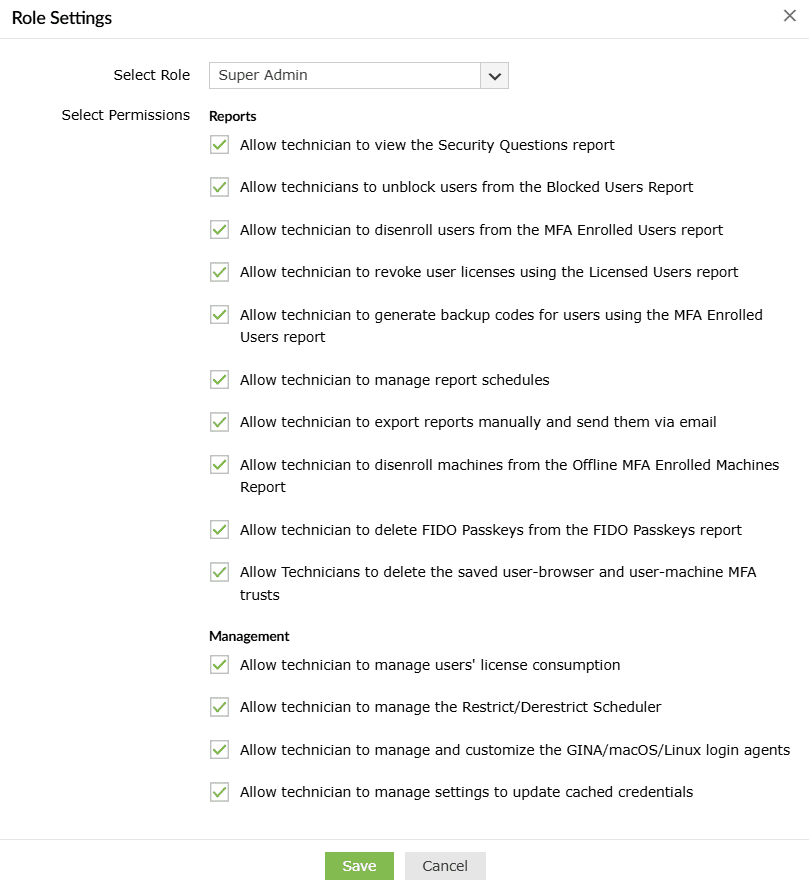The image size is (809, 888).
Task: Disable managing users' license consumption
Action: [x=219, y=664]
